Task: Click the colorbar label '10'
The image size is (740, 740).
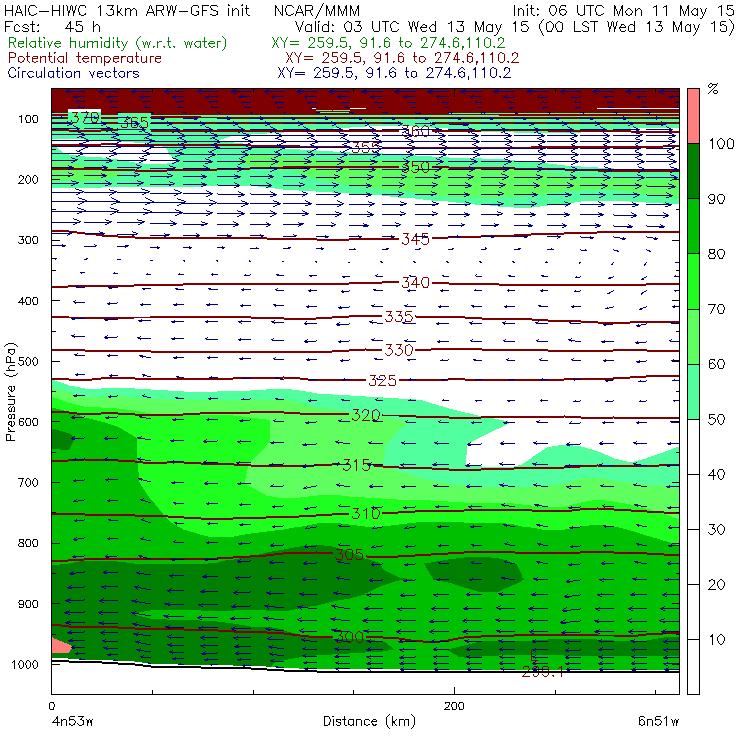Action: (716, 639)
